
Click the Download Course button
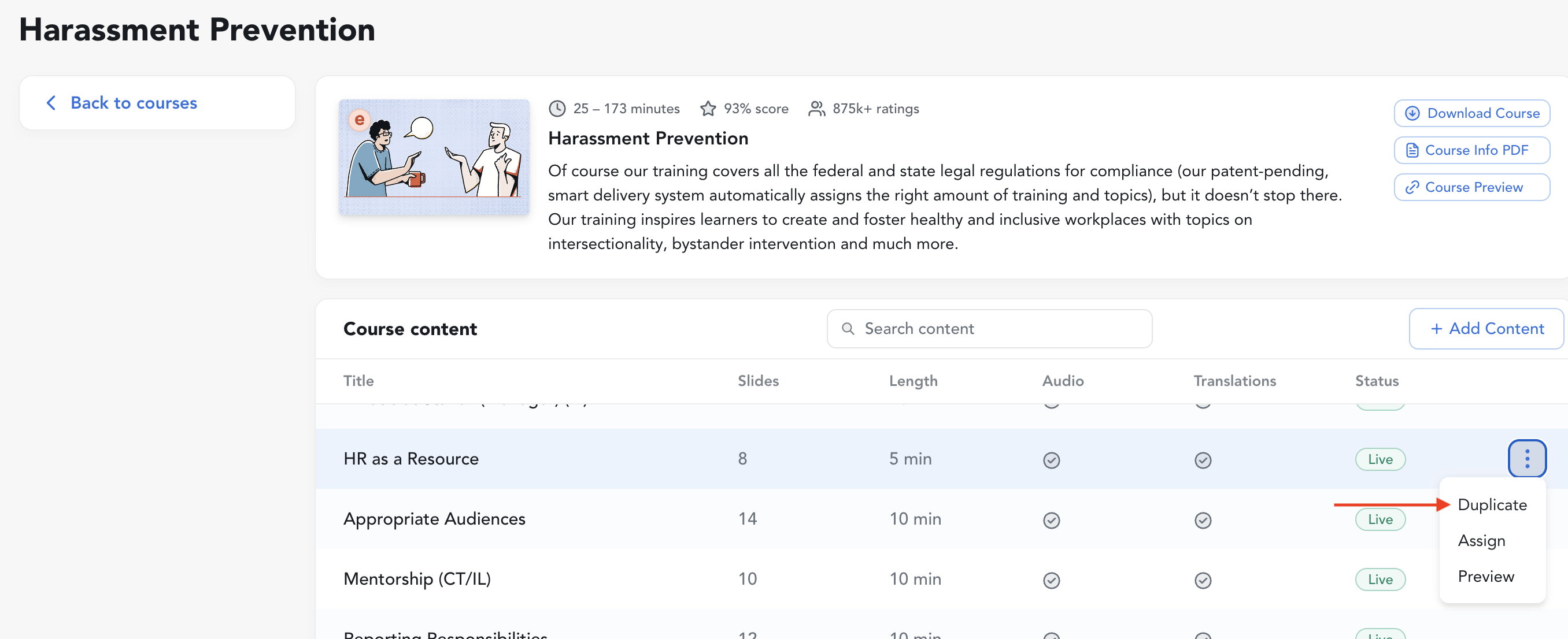click(1471, 113)
